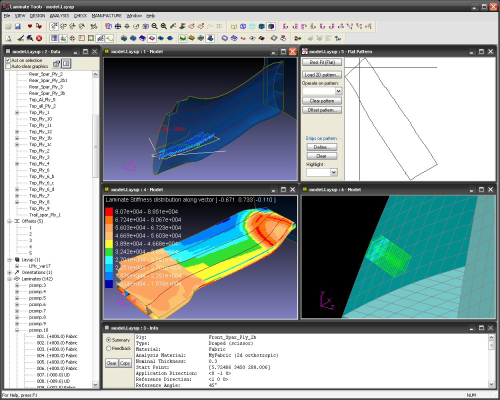Click the Copy button in Info panel
500x400 pixels.
(125, 363)
